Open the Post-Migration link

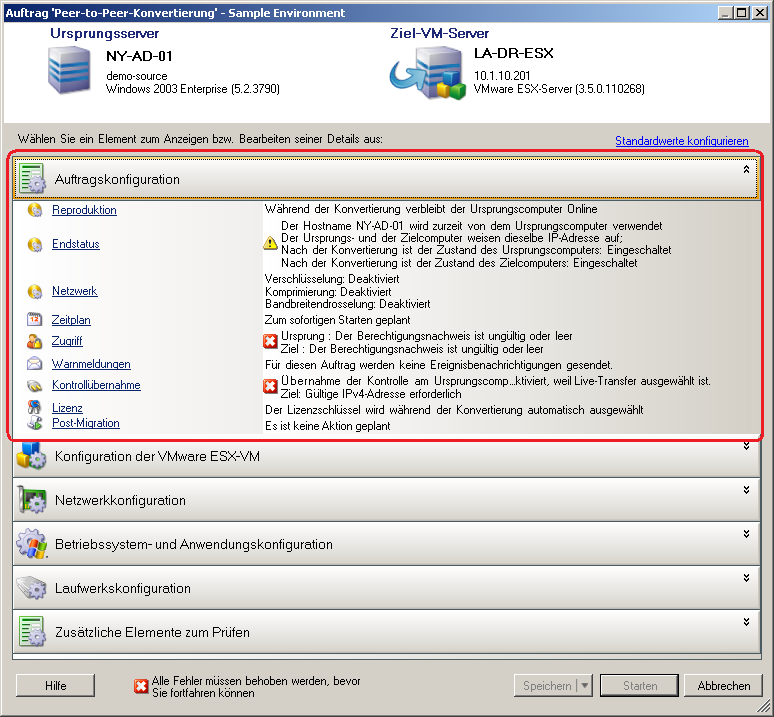(86, 423)
